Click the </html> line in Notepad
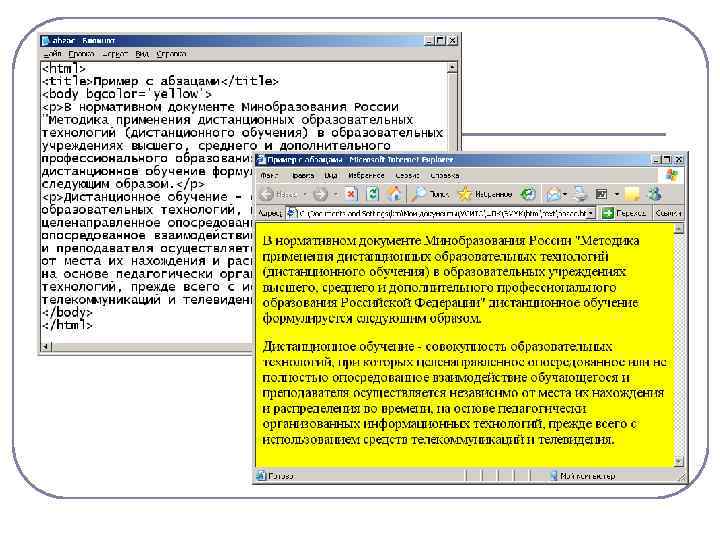 68,325
